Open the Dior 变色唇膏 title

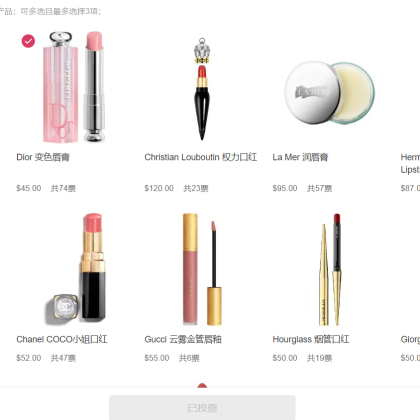[43, 157]
